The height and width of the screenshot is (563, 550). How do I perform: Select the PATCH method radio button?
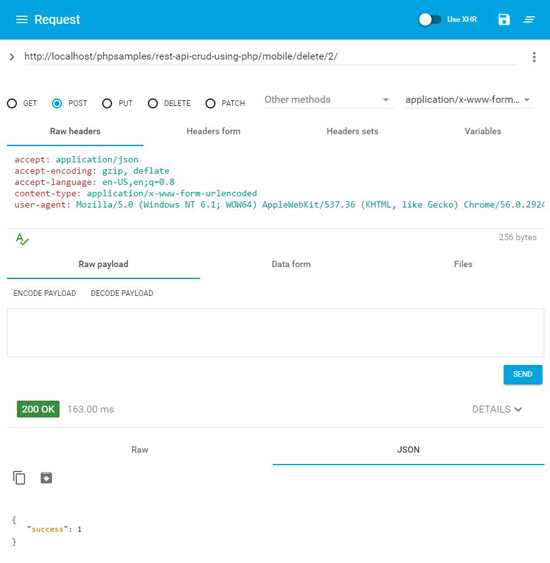click(x=210, y=103)
